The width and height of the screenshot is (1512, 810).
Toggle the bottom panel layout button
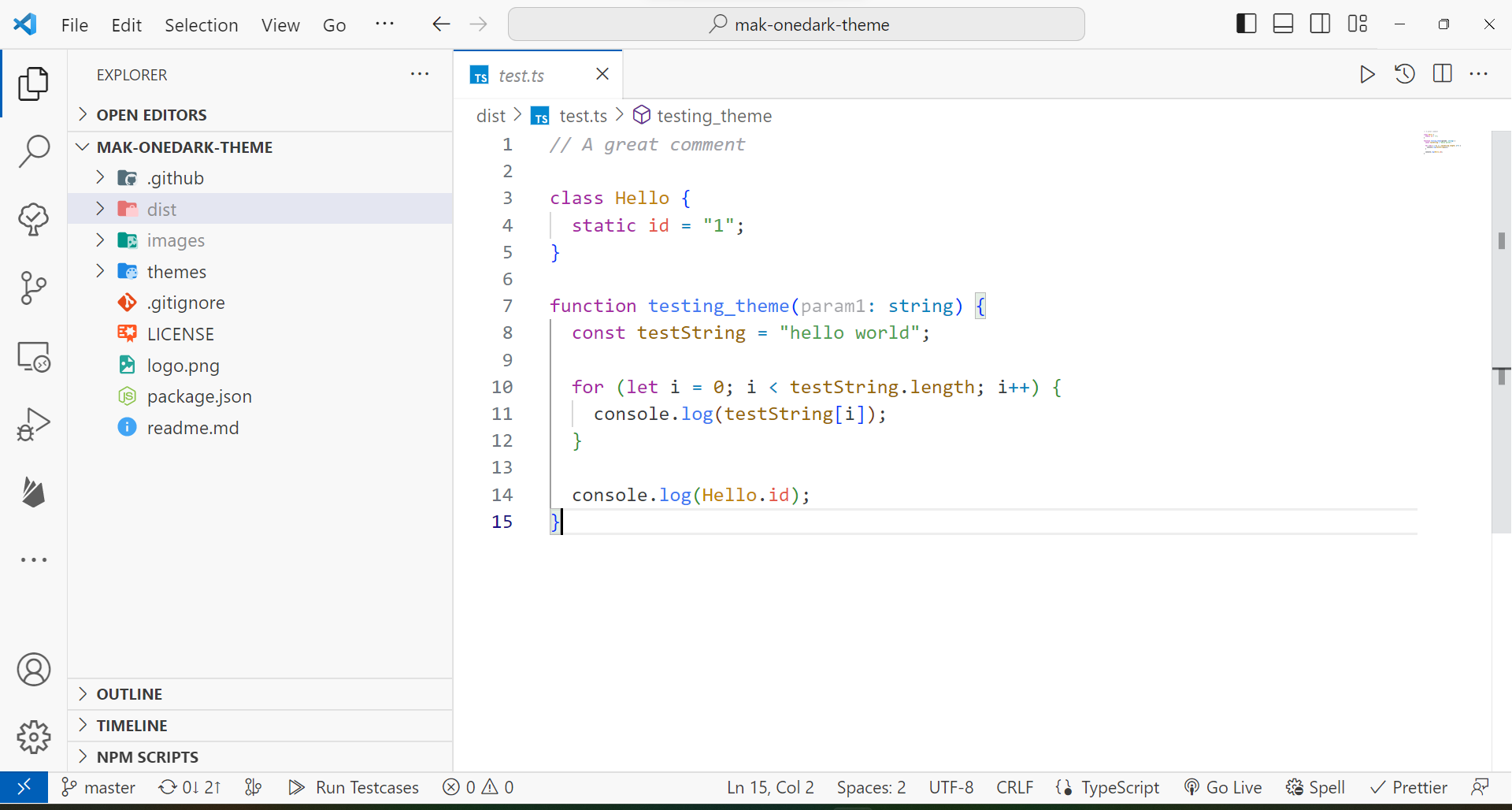[1283, 24]
